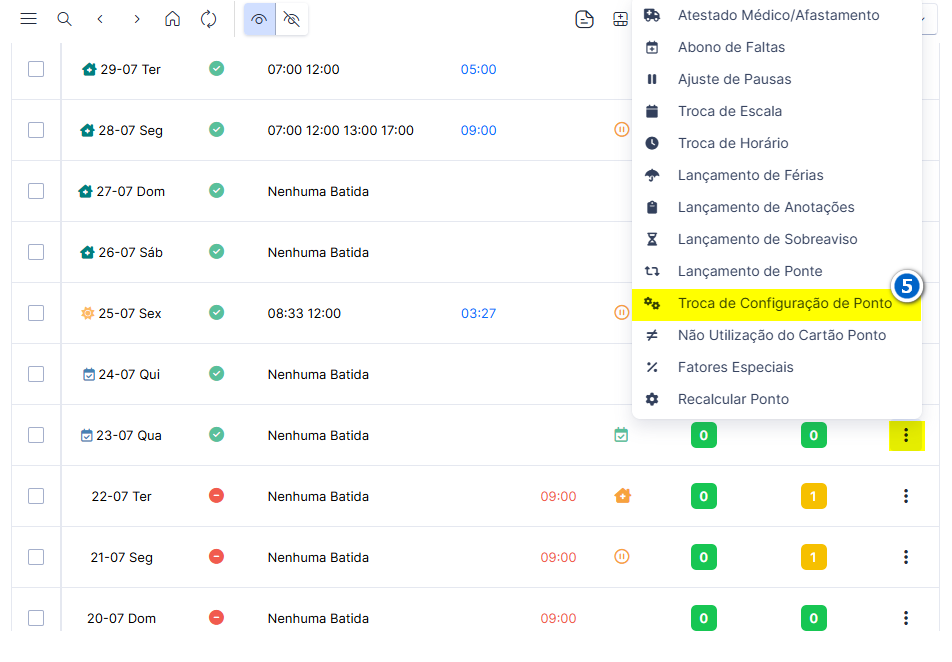Click house icon beside 29-07 Ter
The width and height of the screenshot is (952, 662).
point(89,69)
